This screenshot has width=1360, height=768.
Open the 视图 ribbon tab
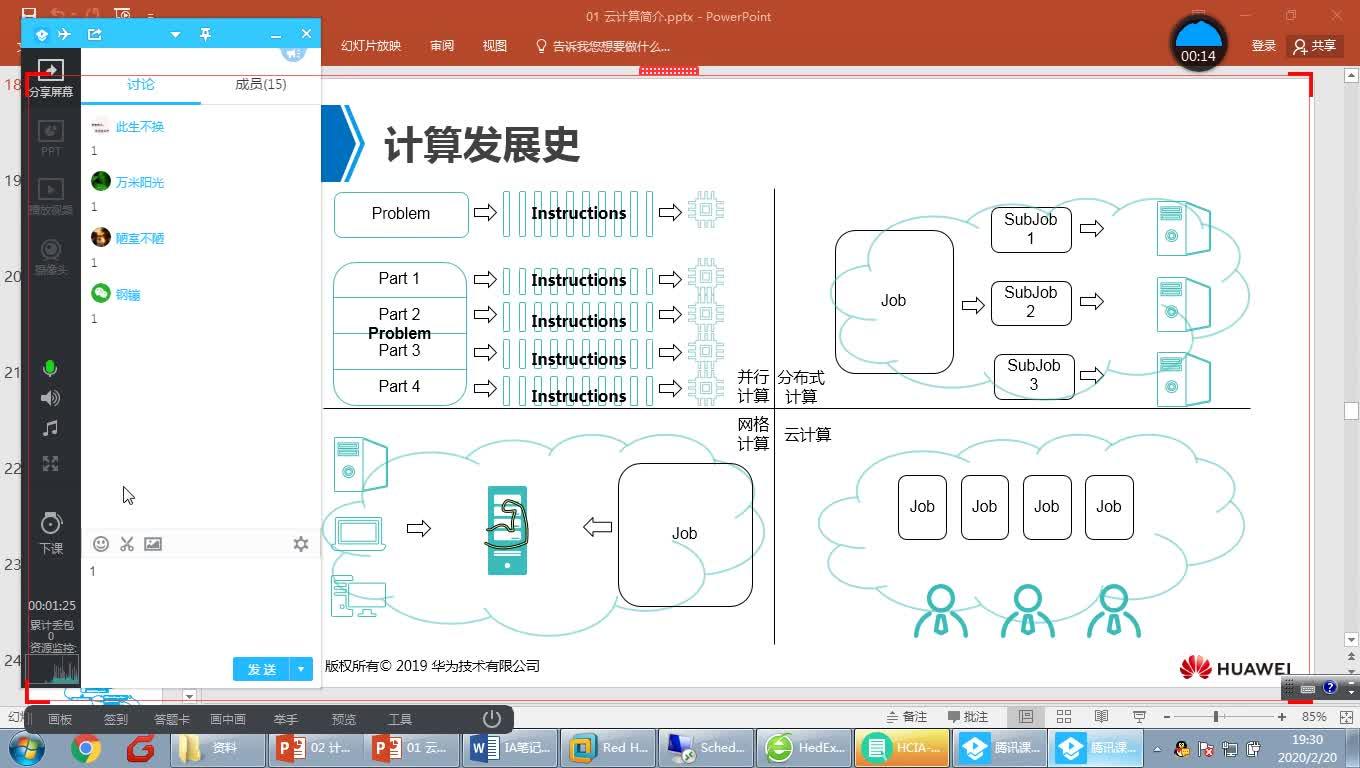click(x=495, y=46)
